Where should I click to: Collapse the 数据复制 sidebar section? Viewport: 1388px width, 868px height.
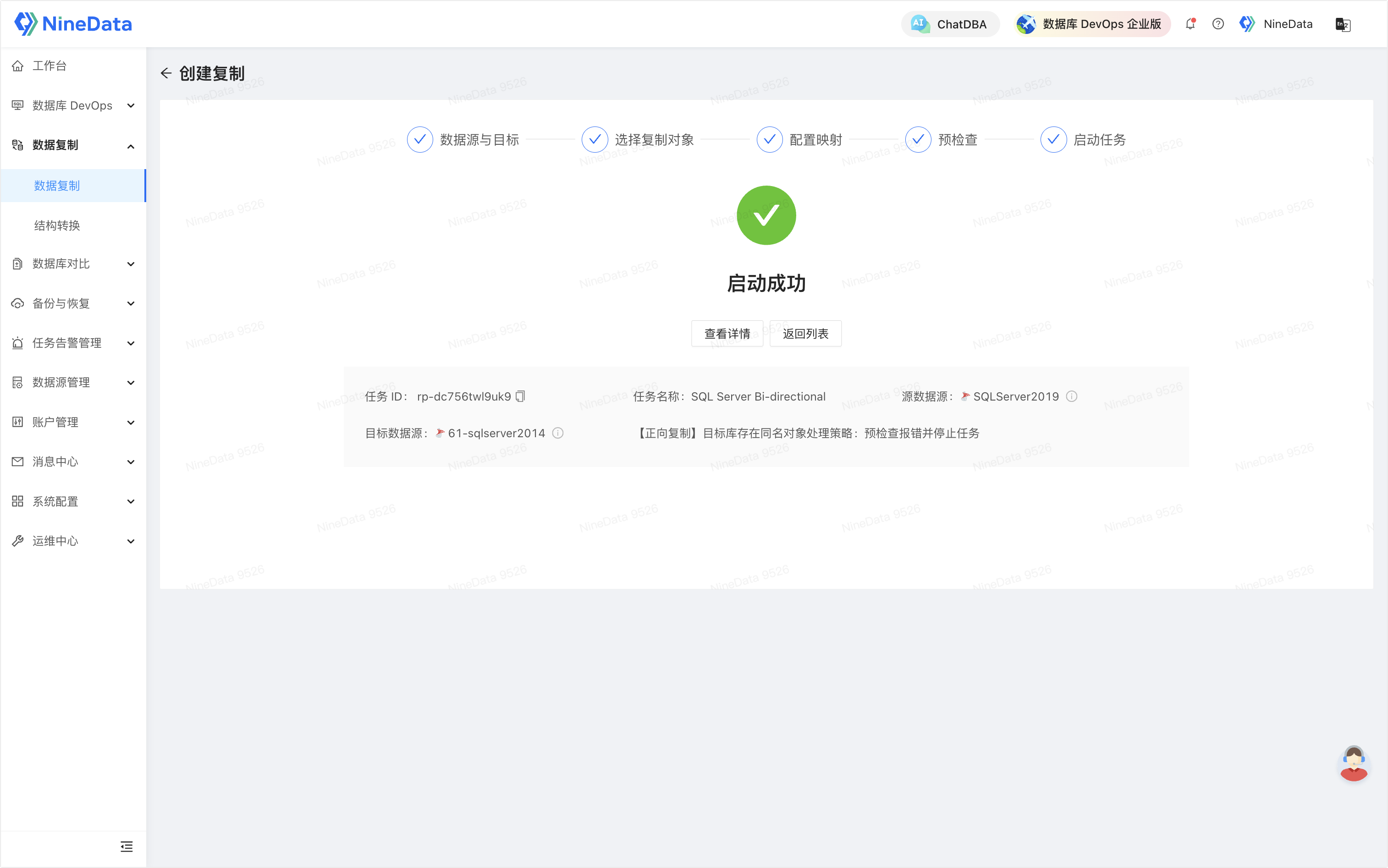pos(73,145)
